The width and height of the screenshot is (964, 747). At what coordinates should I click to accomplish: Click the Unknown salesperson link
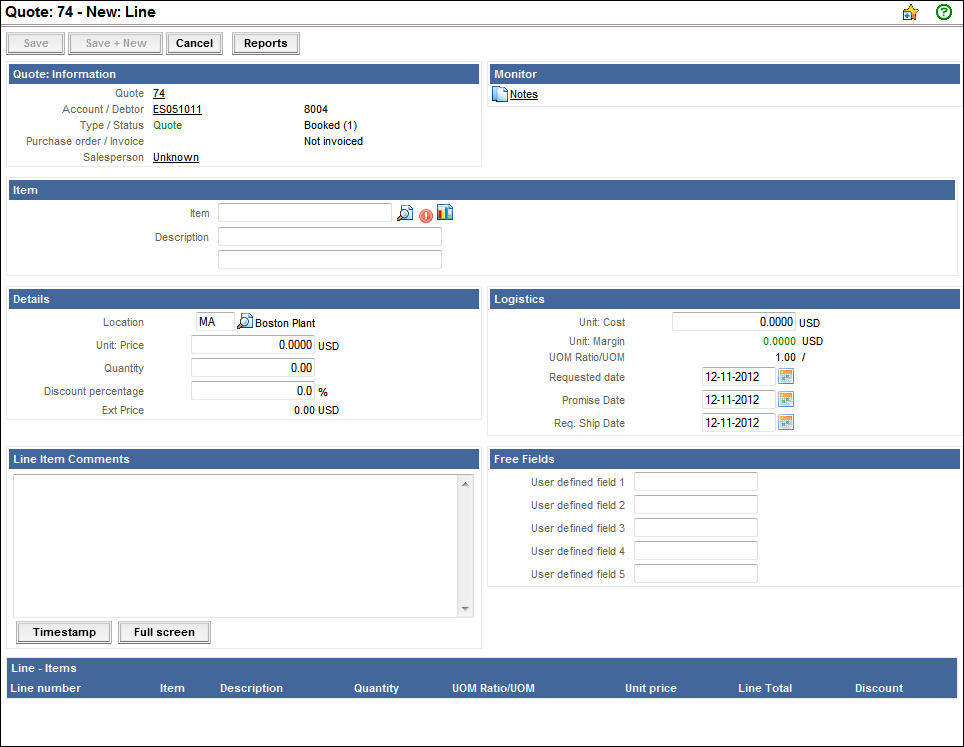tap(175, 158)
